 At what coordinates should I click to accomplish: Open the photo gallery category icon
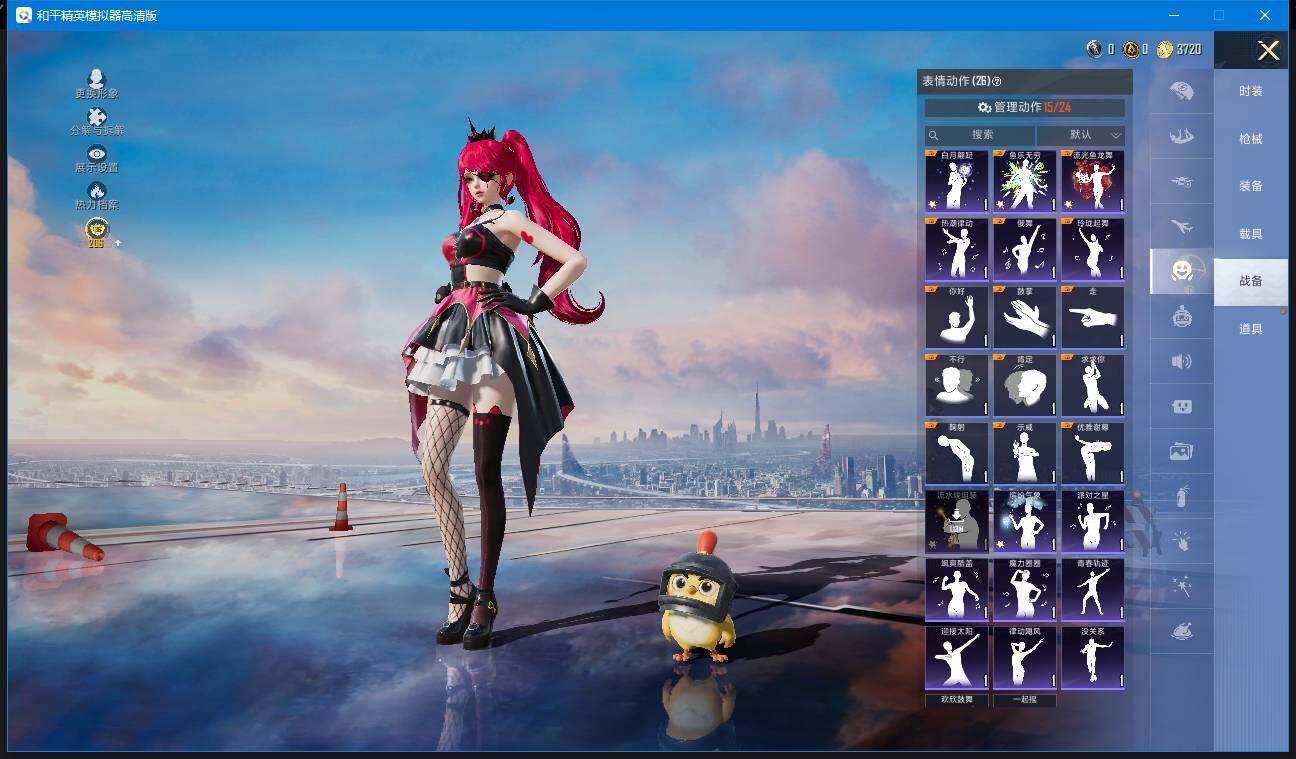click(x=1181, y=452)
